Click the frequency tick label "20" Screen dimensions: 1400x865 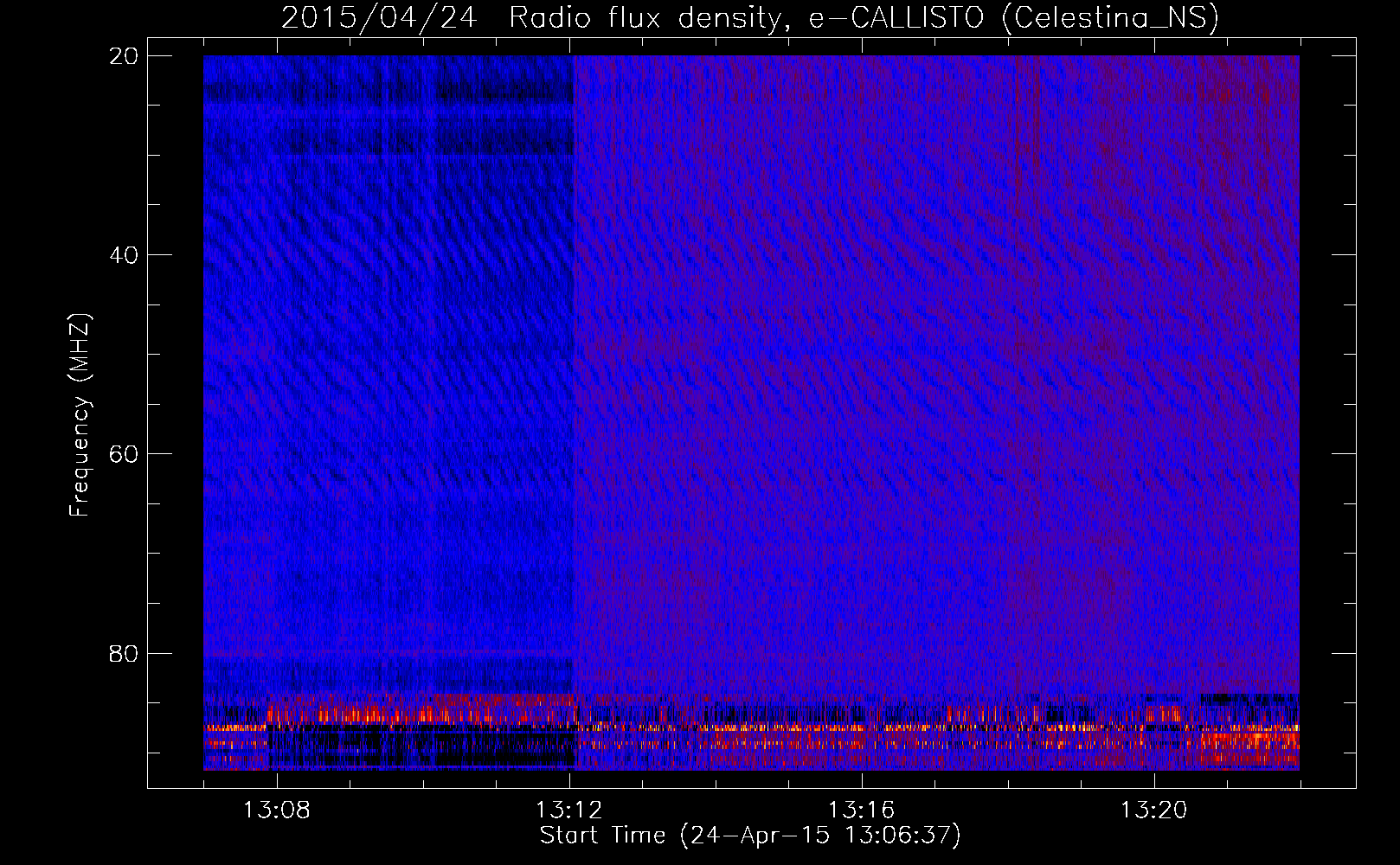coord(125,56)
